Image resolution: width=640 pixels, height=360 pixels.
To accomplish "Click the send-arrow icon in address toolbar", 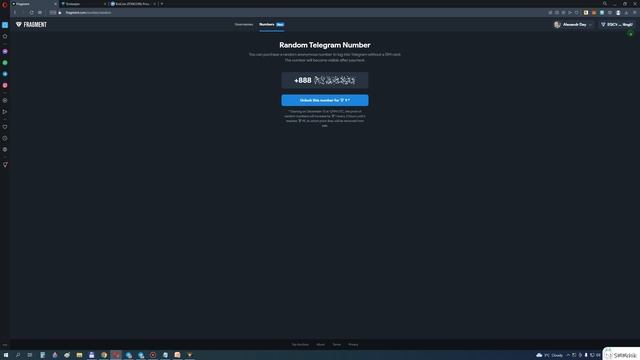I will click(570, 13).
